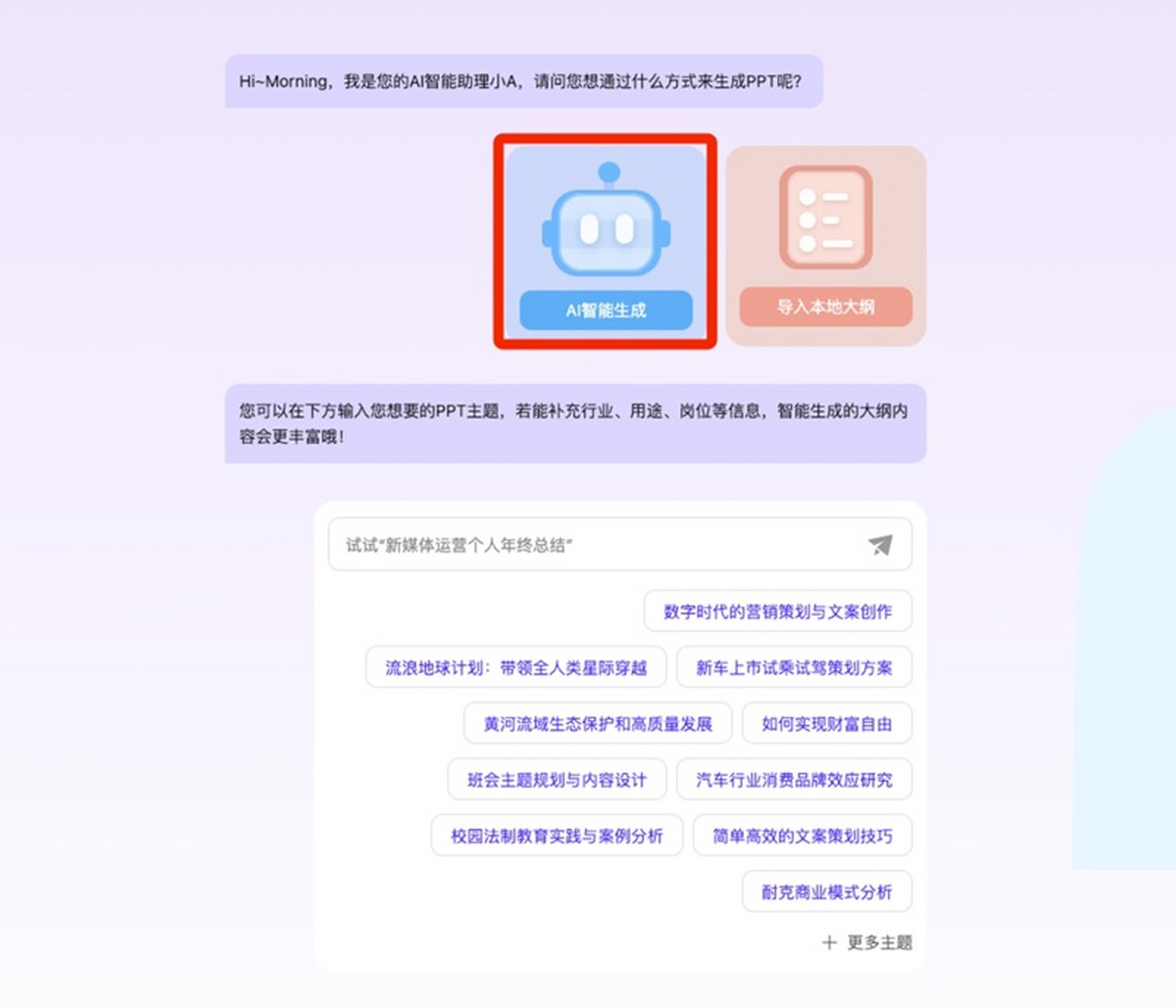Select the 简单高效的文案策划技巧 topic

click(x=802, y=836)
